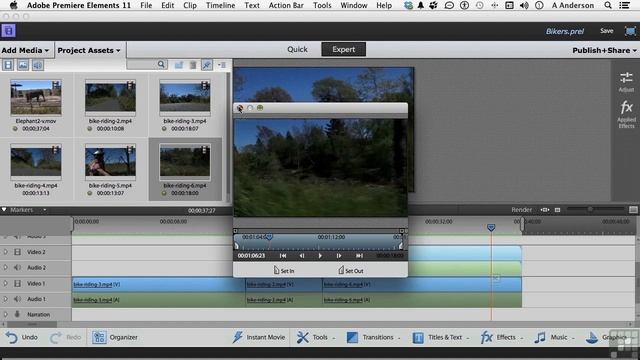
Task: Play the clip in the preview window
Action: pyautogui.click(x=320, y=256)
